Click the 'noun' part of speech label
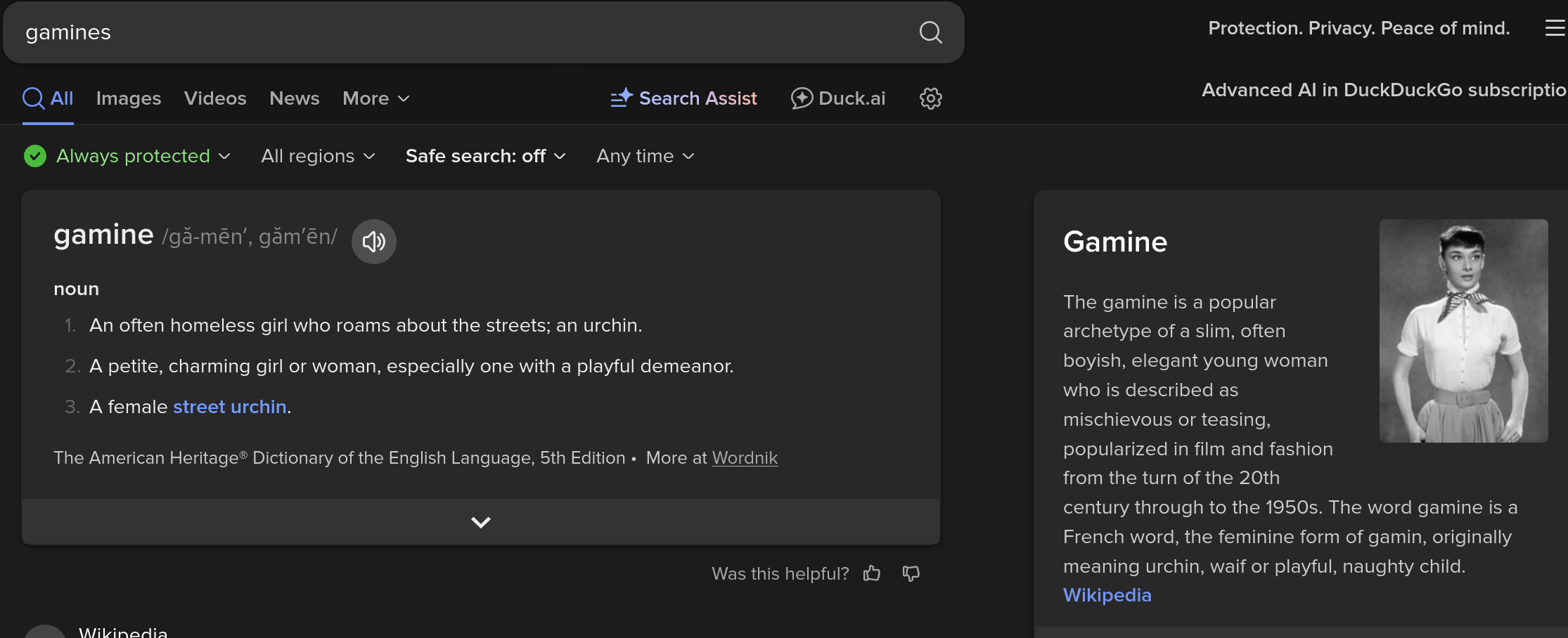Screen dimensions: 1568x638 pos(77,289)
